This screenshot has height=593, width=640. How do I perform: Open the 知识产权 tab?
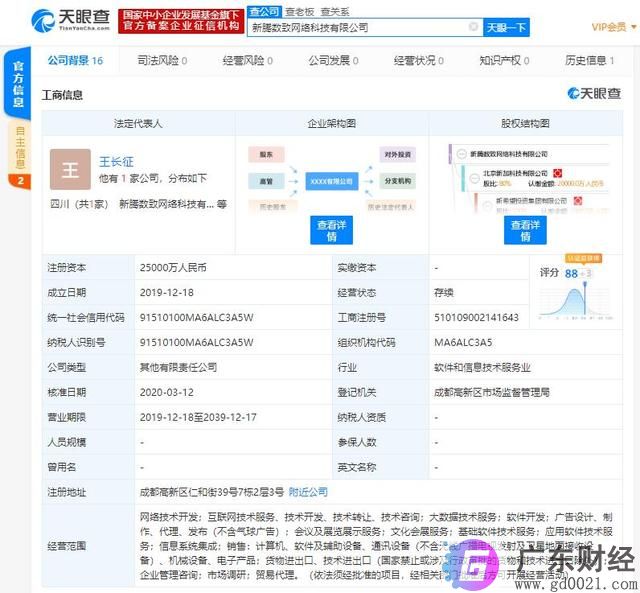pyautogui.click(x=504, y=61)
